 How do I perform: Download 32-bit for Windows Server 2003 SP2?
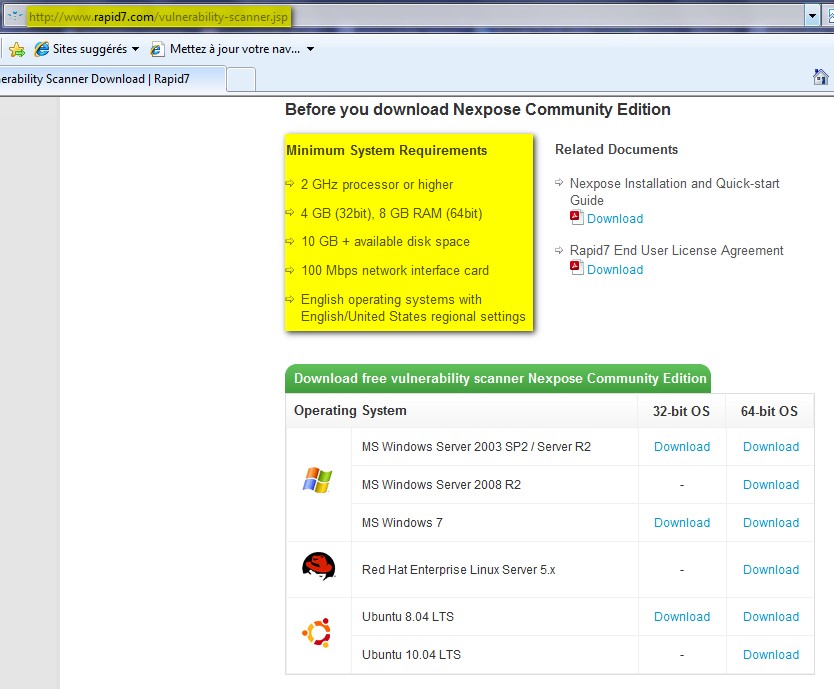[x=682, y=447]
